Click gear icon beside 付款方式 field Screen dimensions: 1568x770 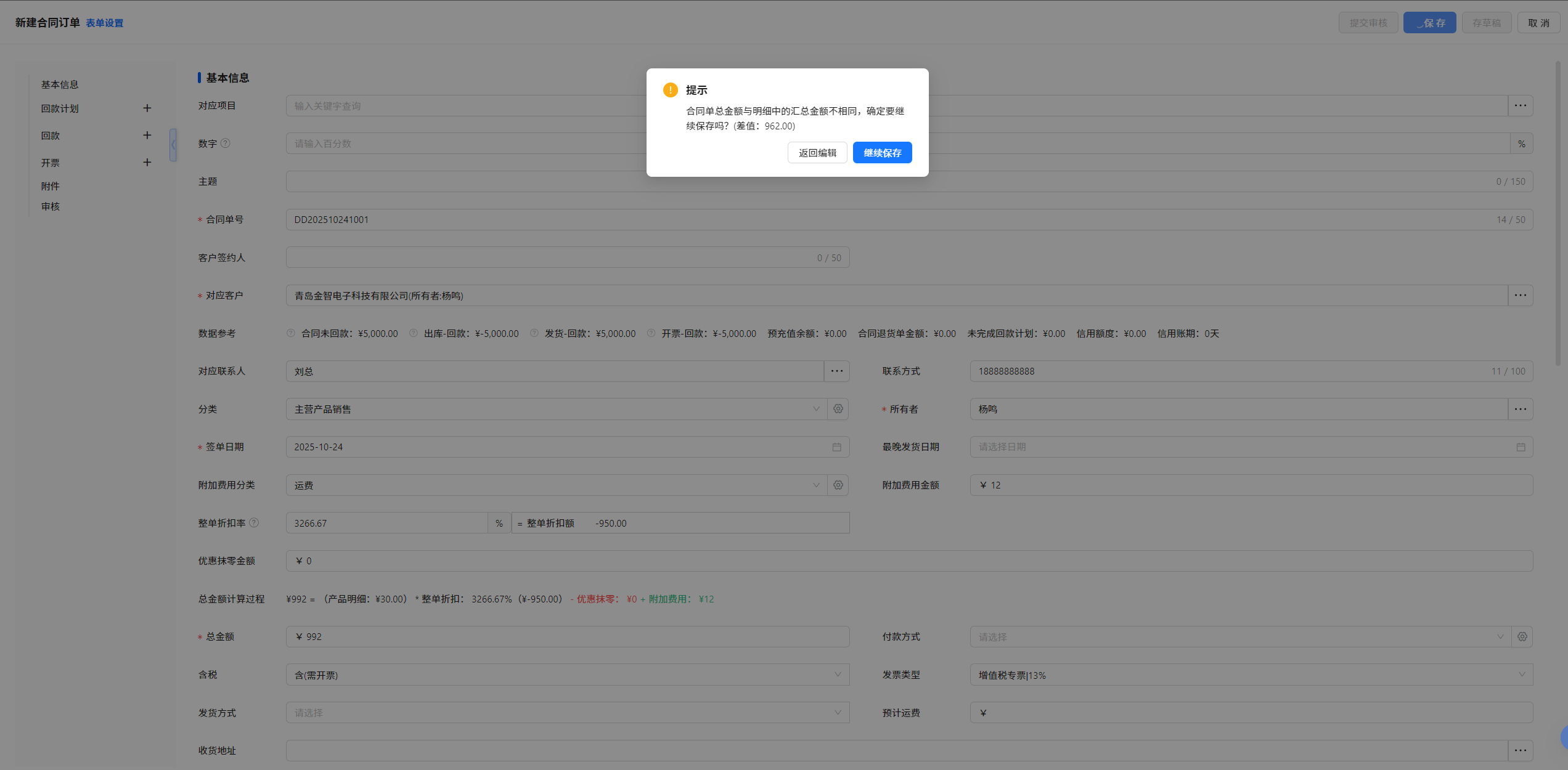pyautogui.click(x=1522, y=637)
